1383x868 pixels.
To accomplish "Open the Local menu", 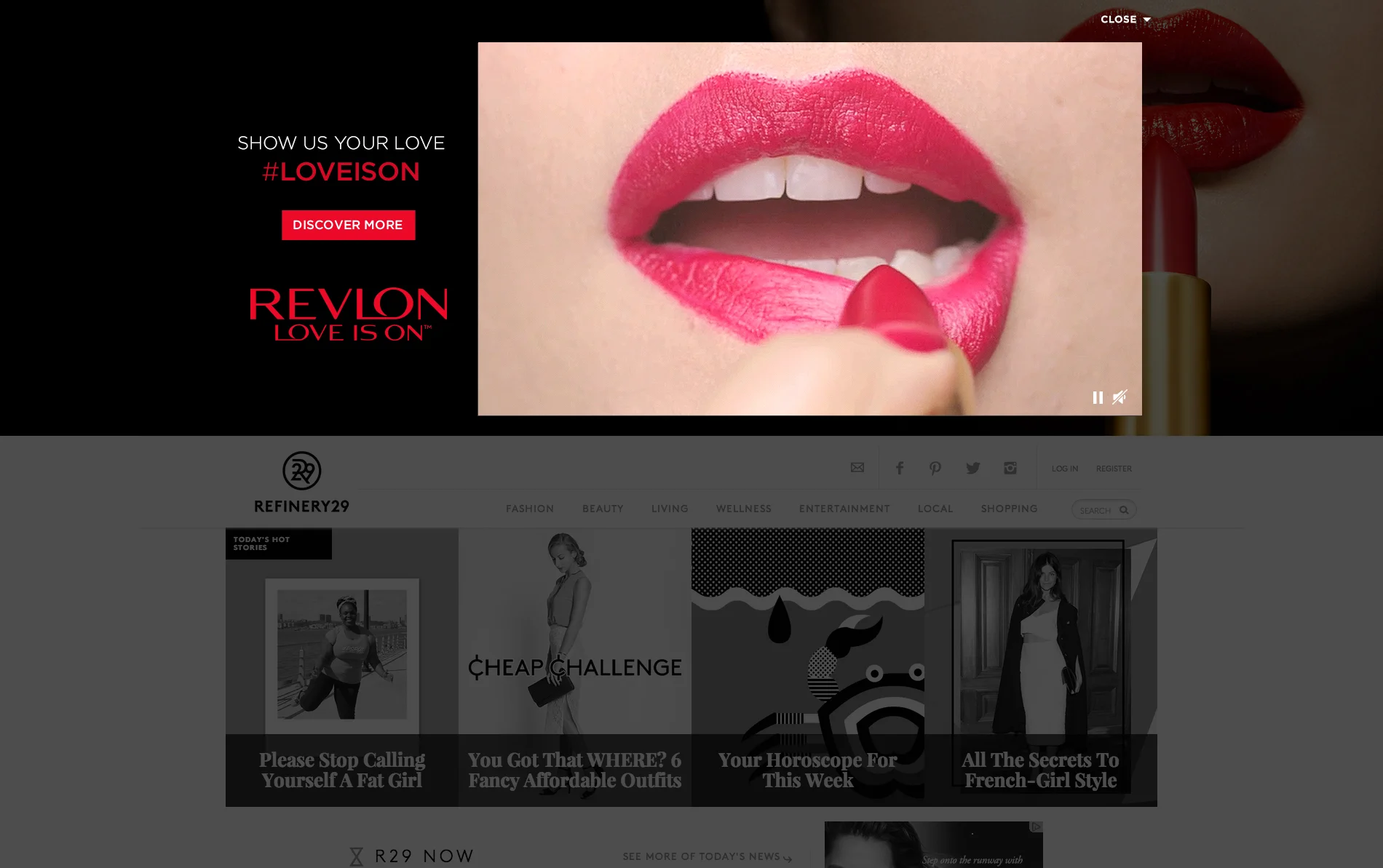I will coord(935,509).
